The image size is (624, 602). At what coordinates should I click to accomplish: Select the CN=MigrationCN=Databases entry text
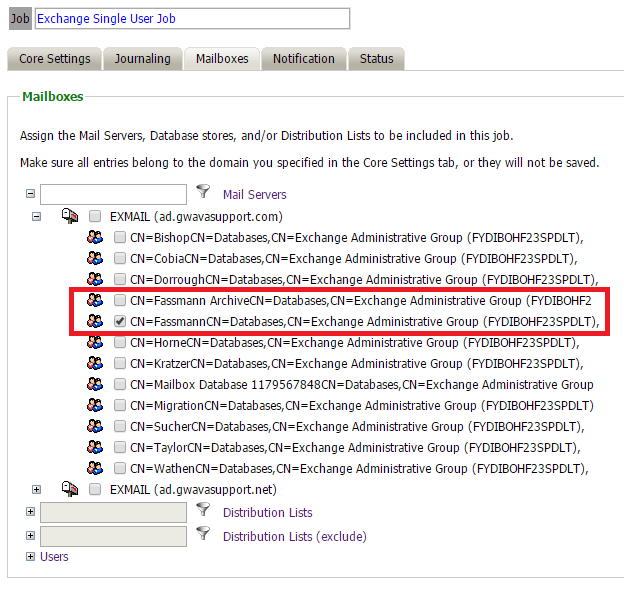pos(362,406)
